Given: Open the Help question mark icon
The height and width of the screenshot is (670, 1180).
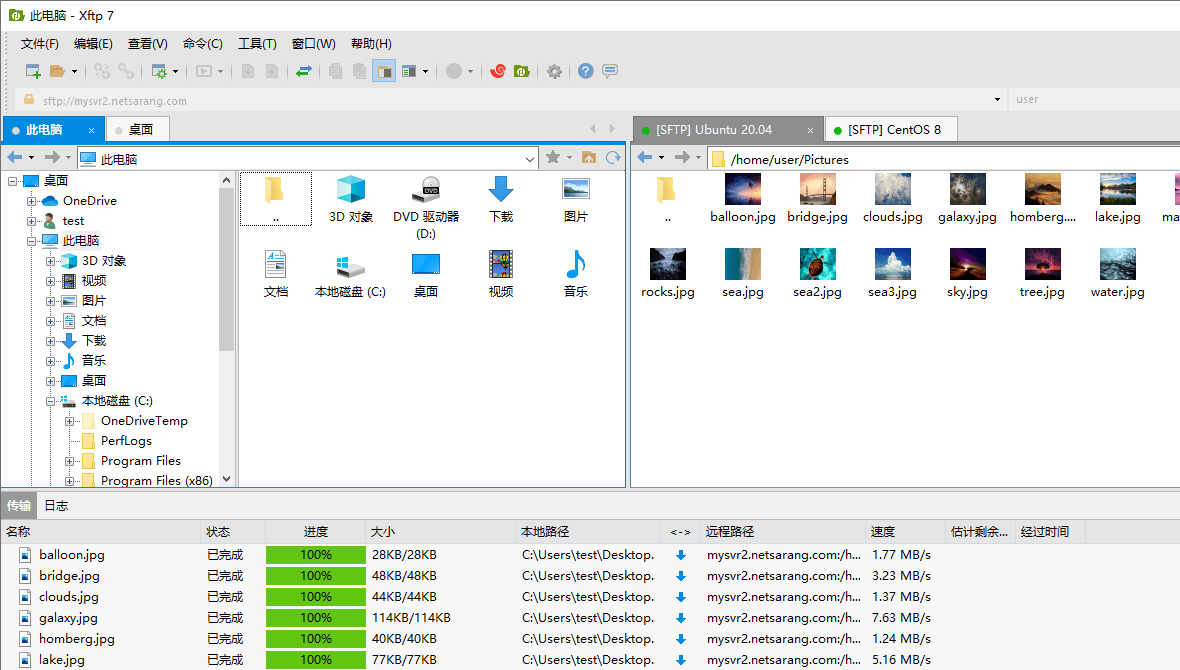Looking at the screenshot, I should [x=585, y=71].
